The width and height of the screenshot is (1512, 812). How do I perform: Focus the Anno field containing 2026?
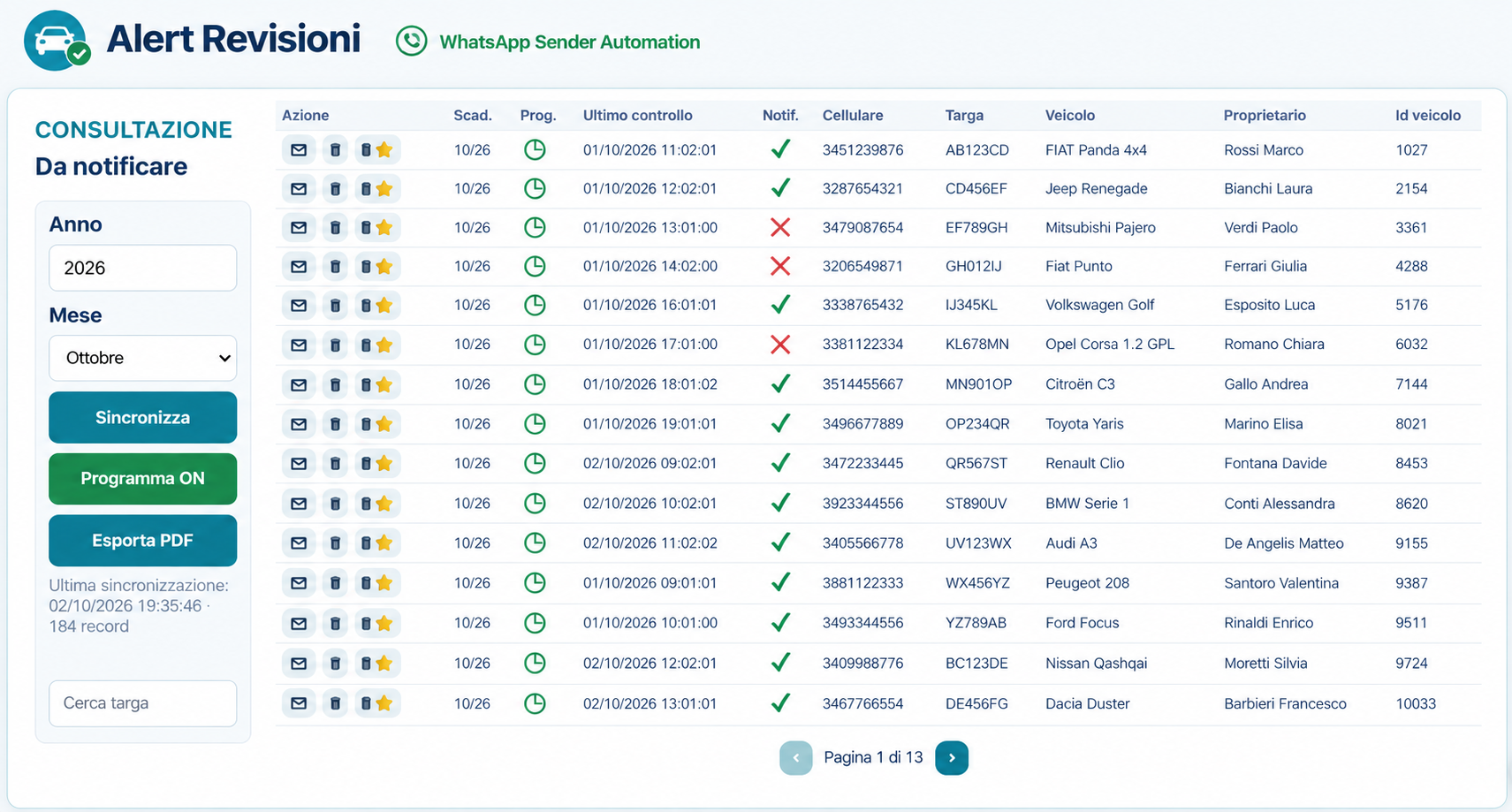pos(143,268)
